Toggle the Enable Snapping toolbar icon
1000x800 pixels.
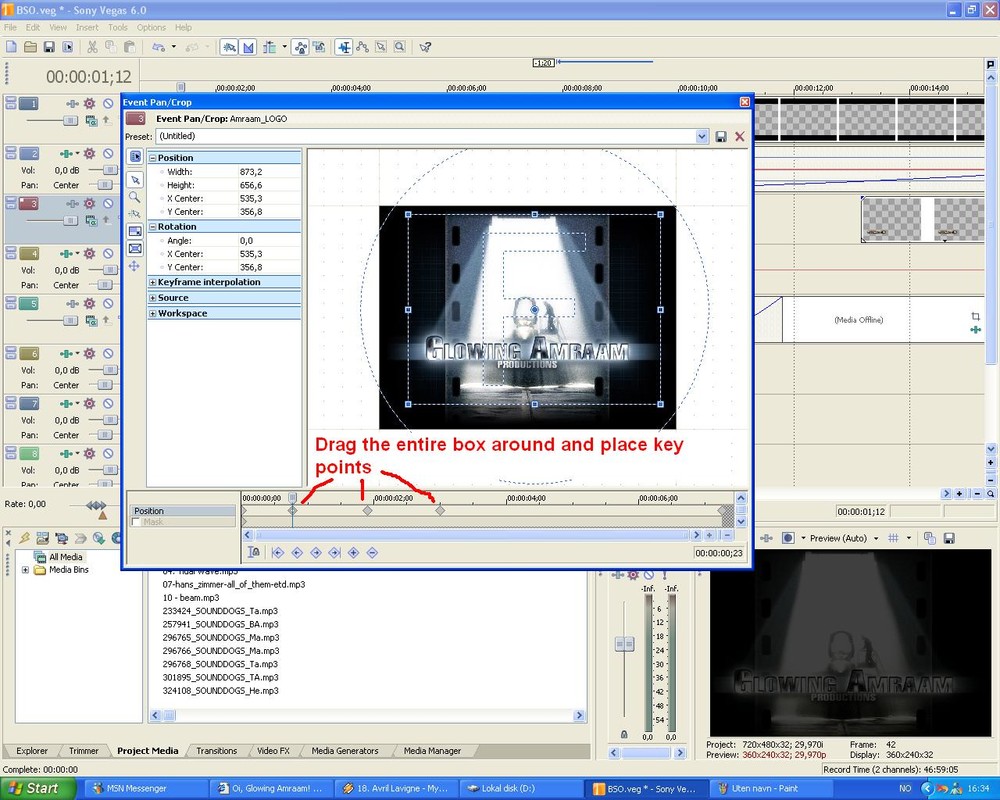click(229, 47)
